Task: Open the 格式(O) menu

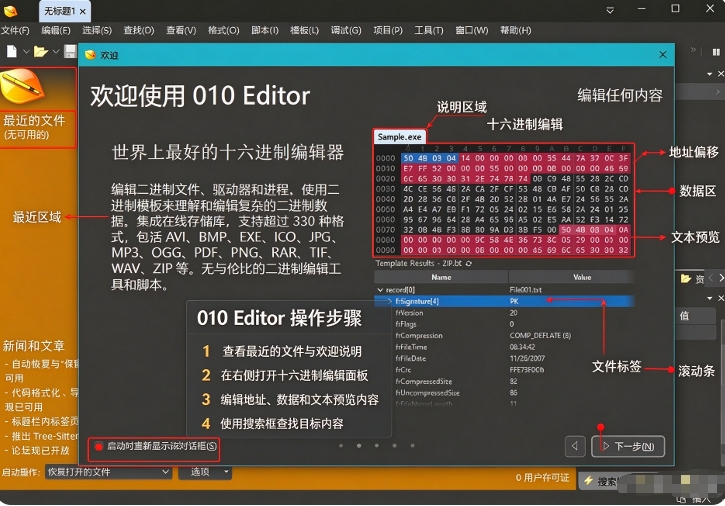Action: (224, 31)
